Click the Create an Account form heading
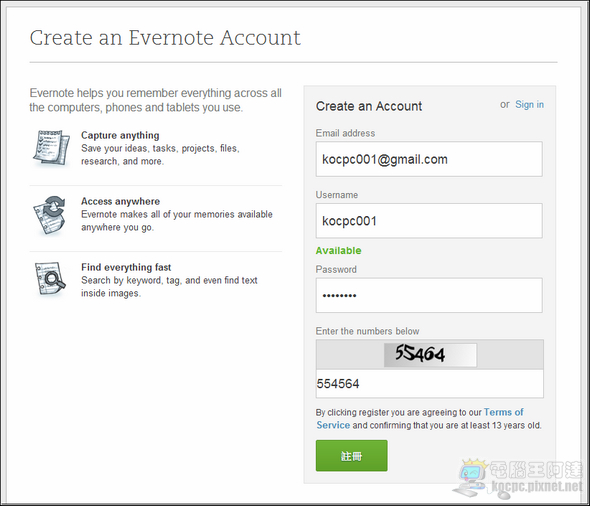Image resolution: width=590 pixels, height=506 pixels. pos(369,106)
